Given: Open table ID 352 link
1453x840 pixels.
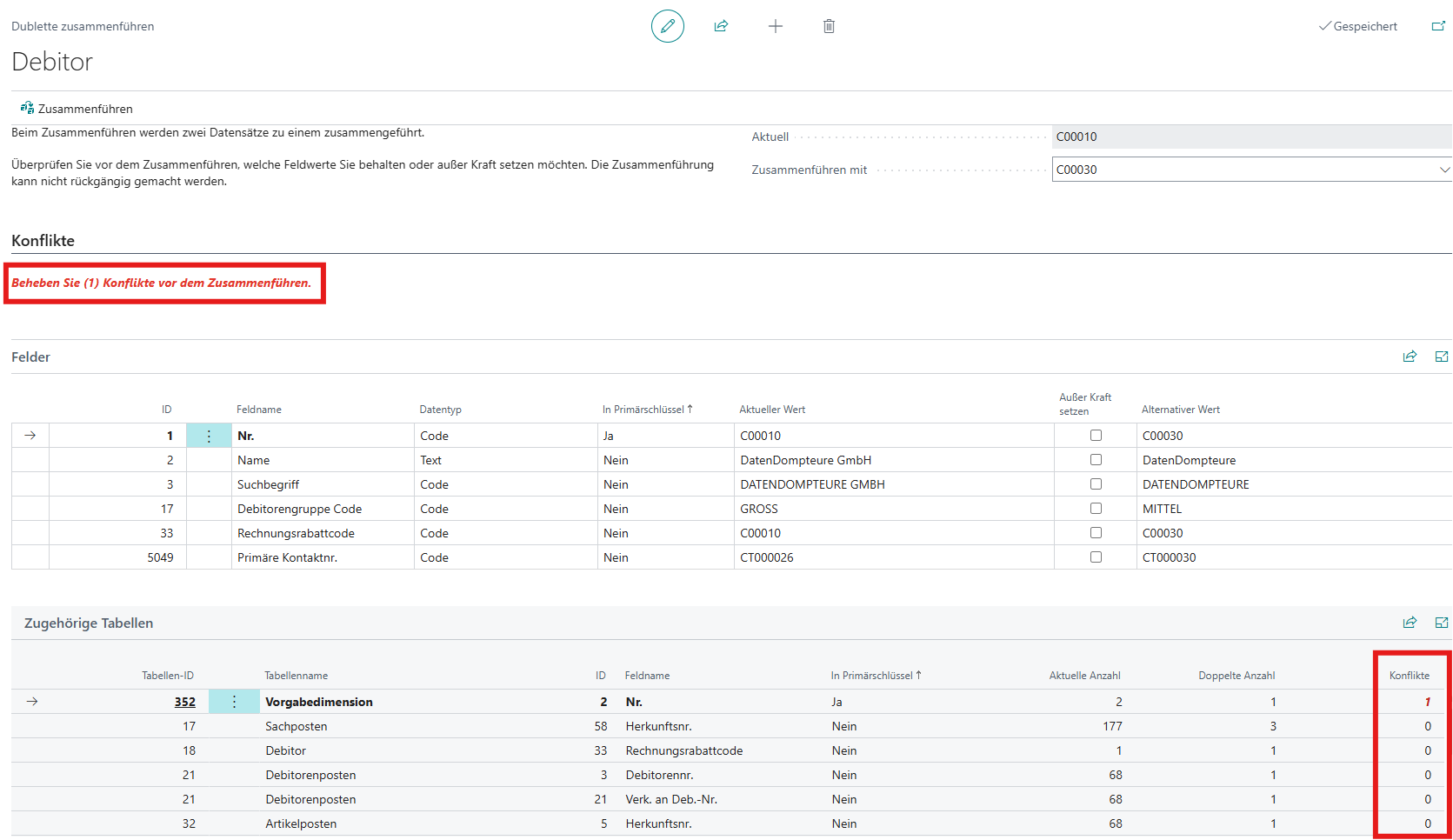Looking at the screenshot, I should pos(184,702).
